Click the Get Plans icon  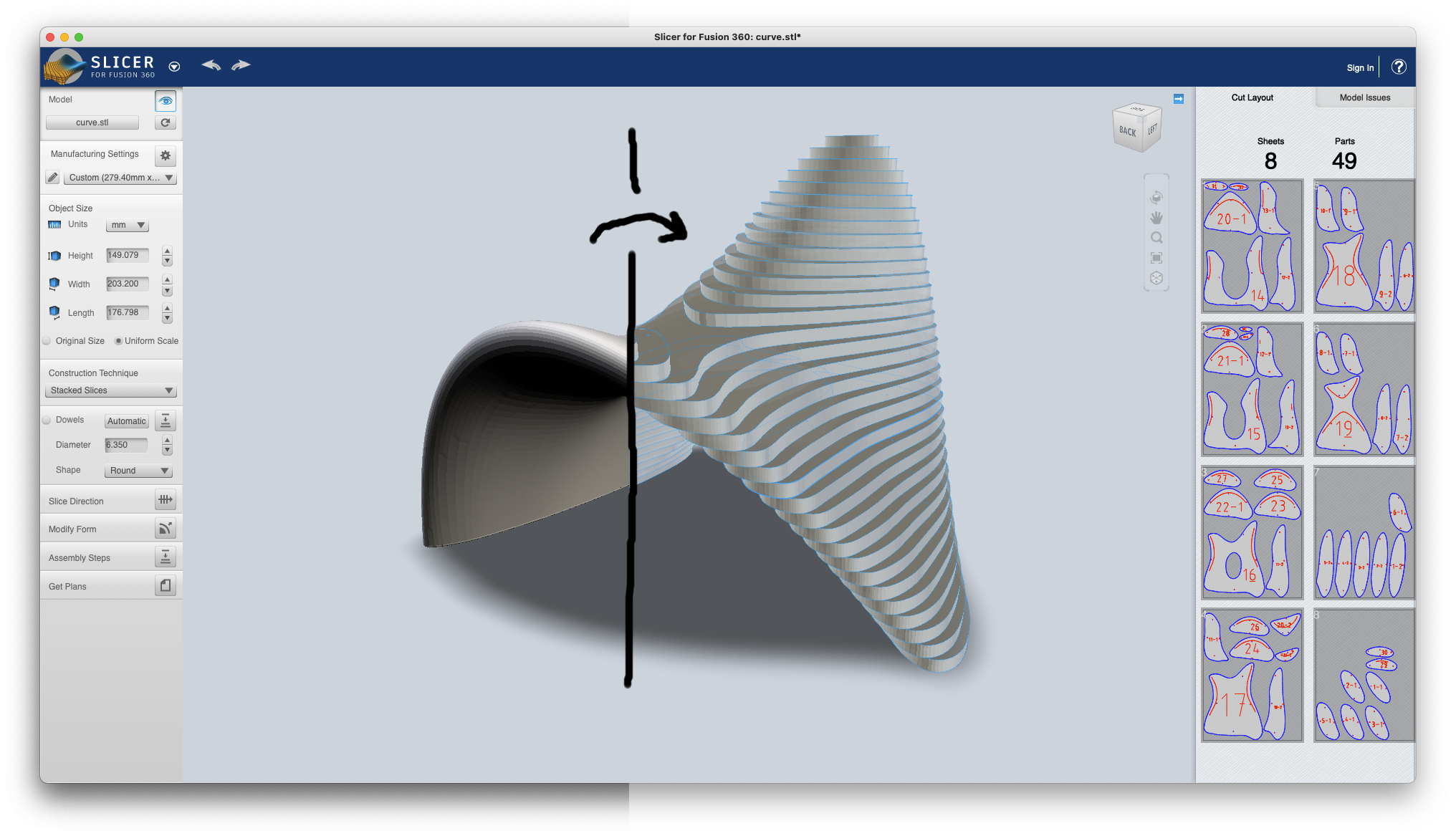166,585
